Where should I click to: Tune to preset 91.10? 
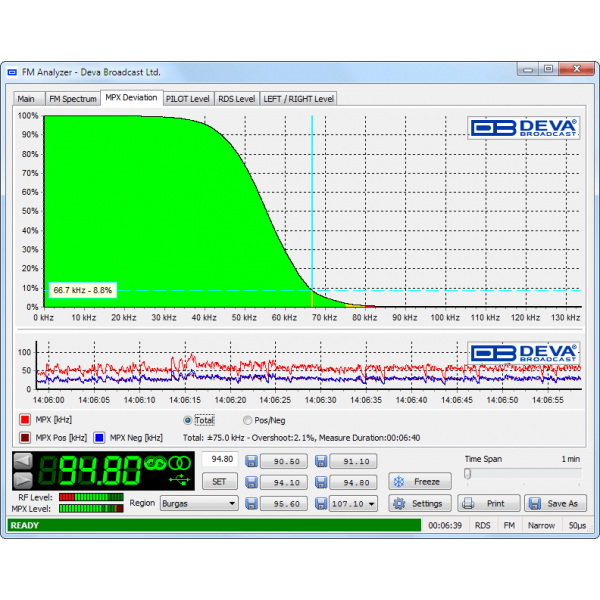[354, 461]
